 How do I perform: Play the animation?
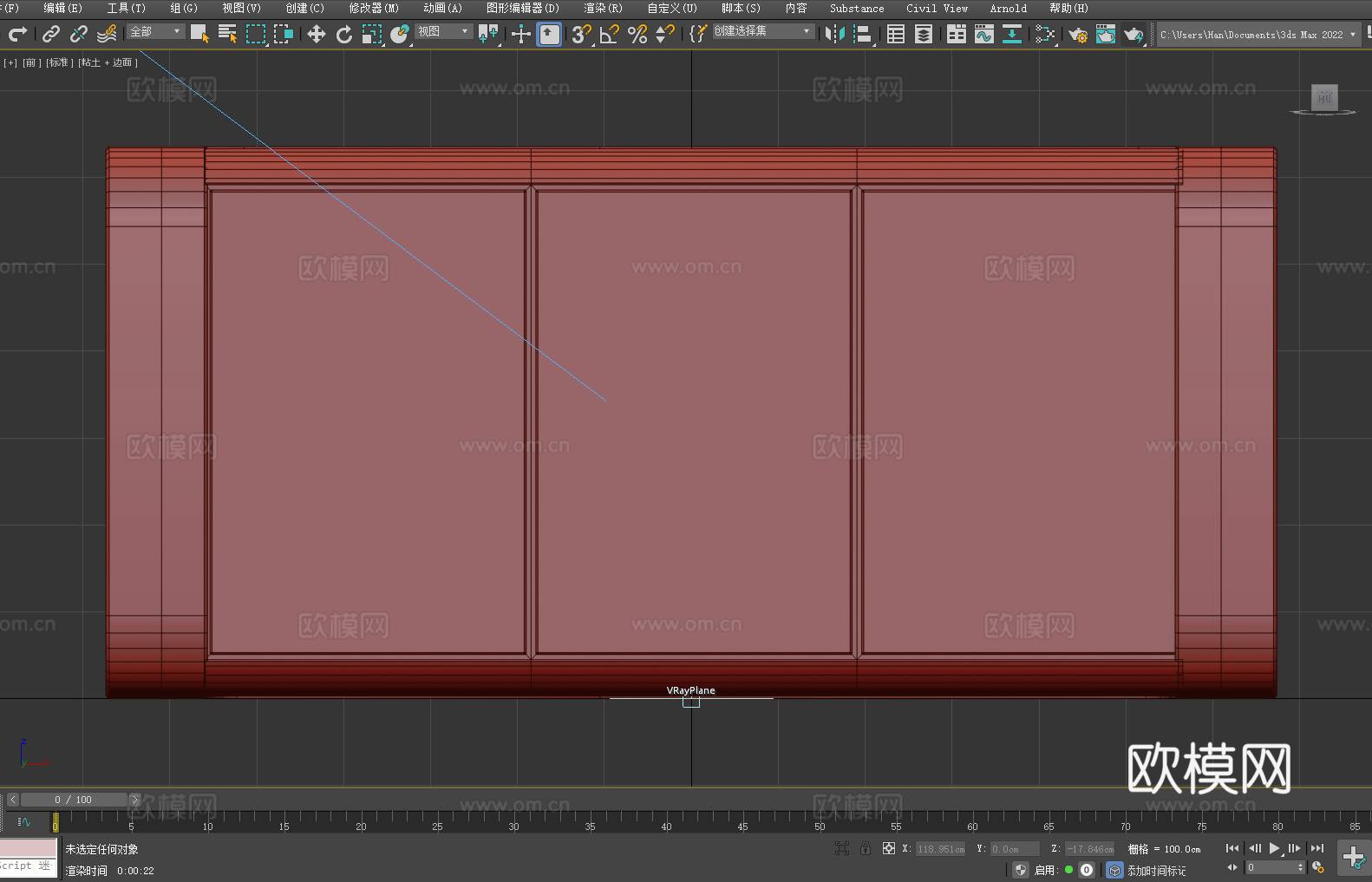pyautogui.click(x=1275, y=848)
